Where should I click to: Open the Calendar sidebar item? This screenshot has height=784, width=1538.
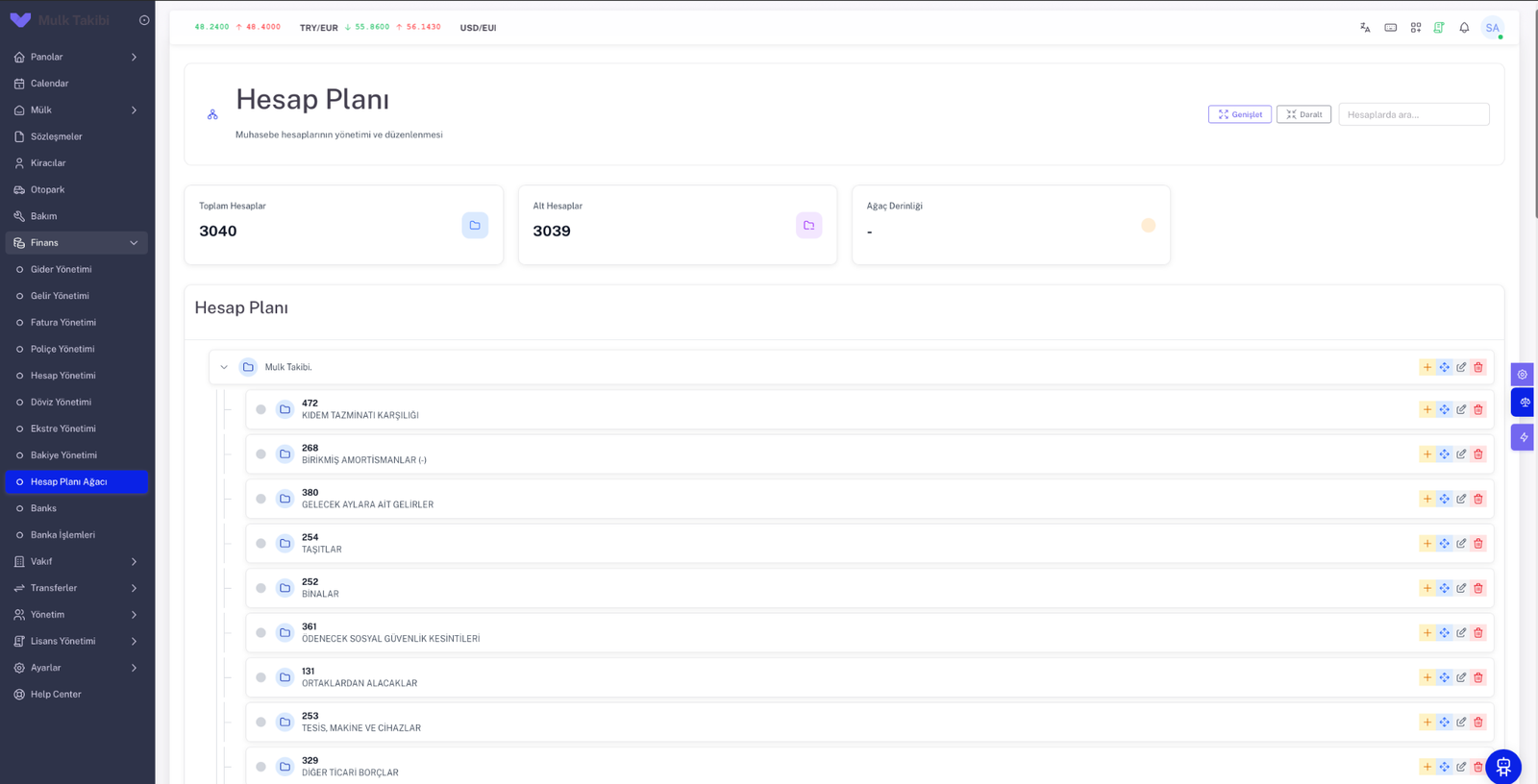(x=77, y=84)
